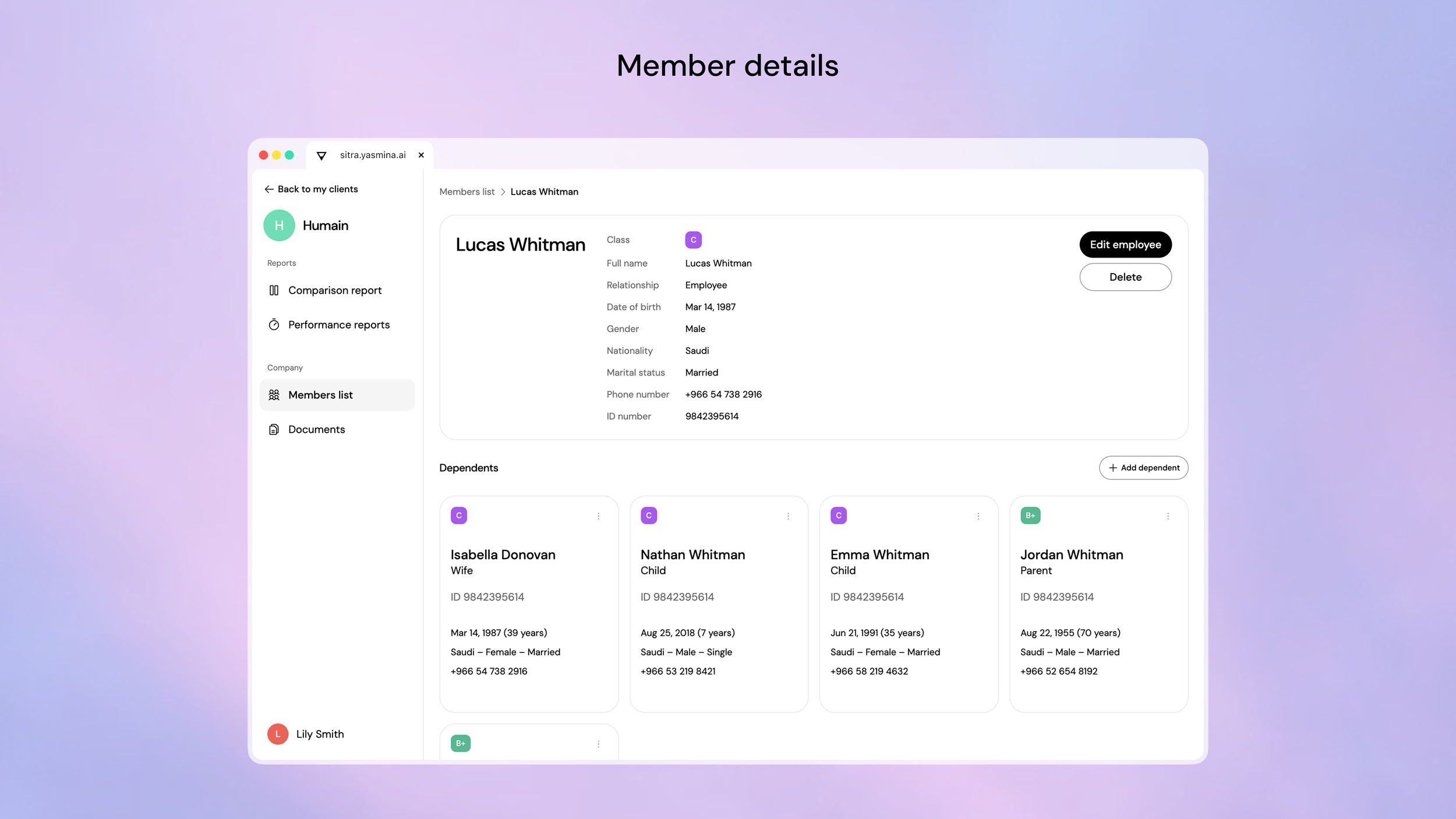
Task: Select Members list in the sidebar
Action: 337,395
